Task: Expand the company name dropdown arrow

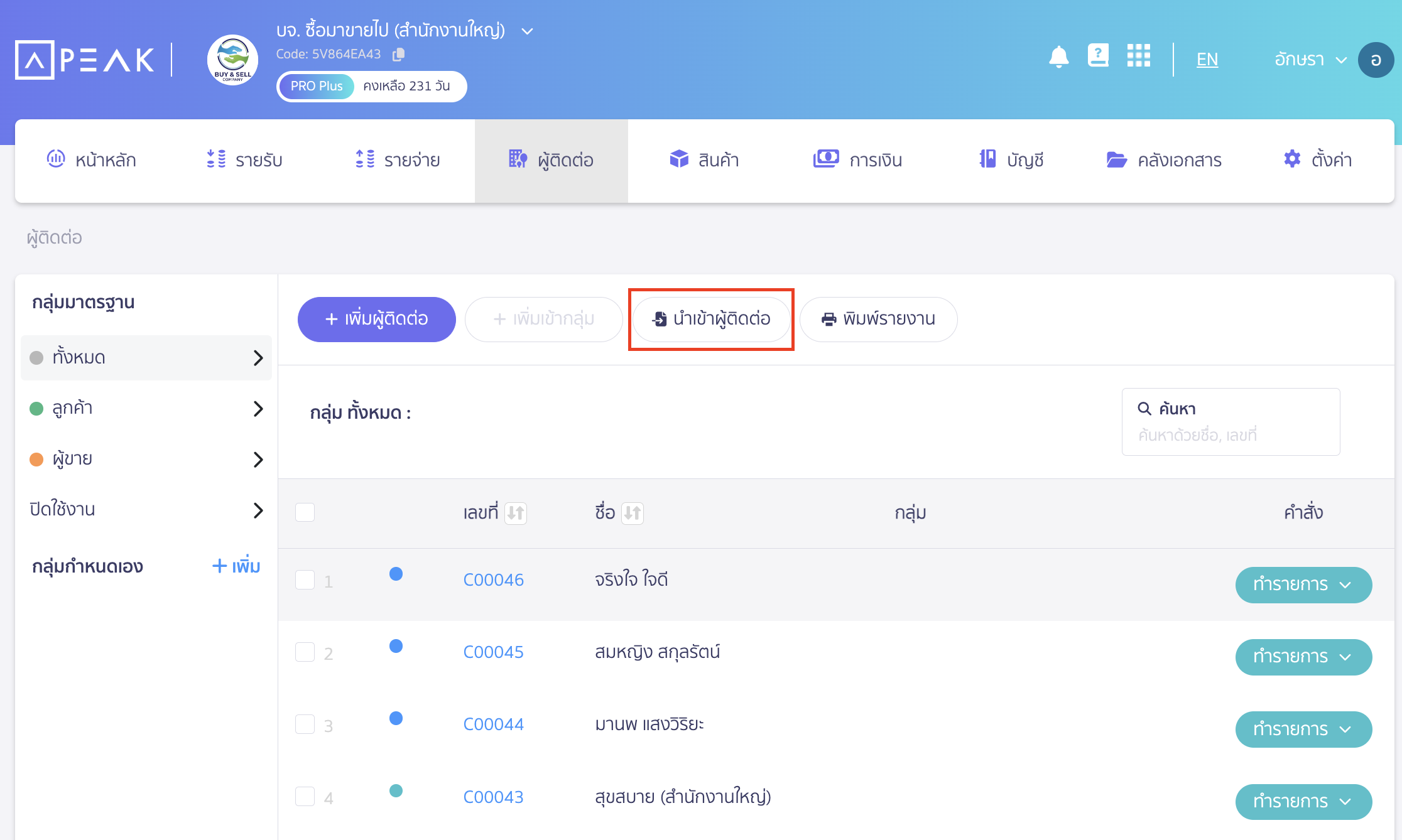Action: 527,31
